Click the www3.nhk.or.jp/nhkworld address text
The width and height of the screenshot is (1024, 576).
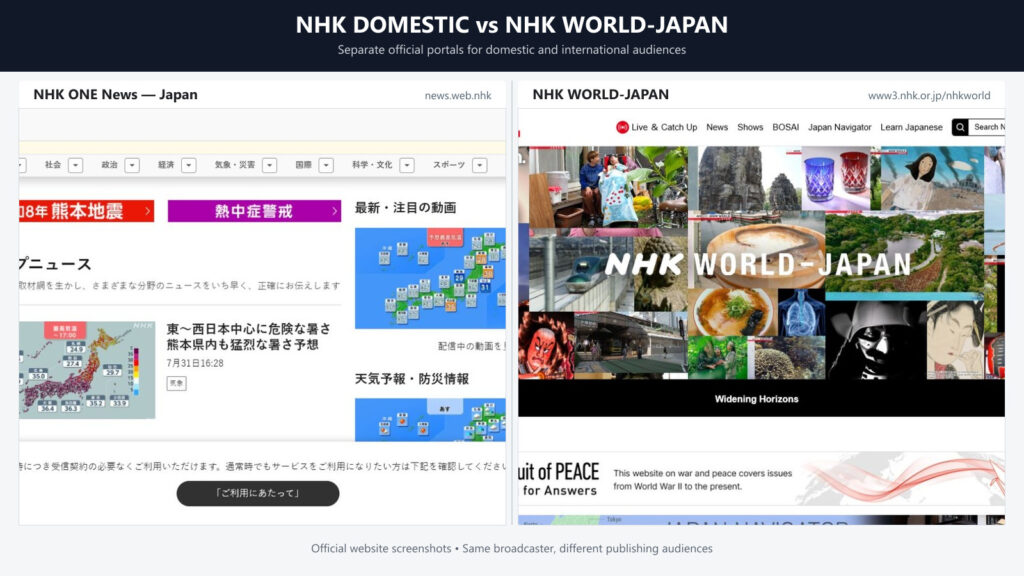pos(929,95)
